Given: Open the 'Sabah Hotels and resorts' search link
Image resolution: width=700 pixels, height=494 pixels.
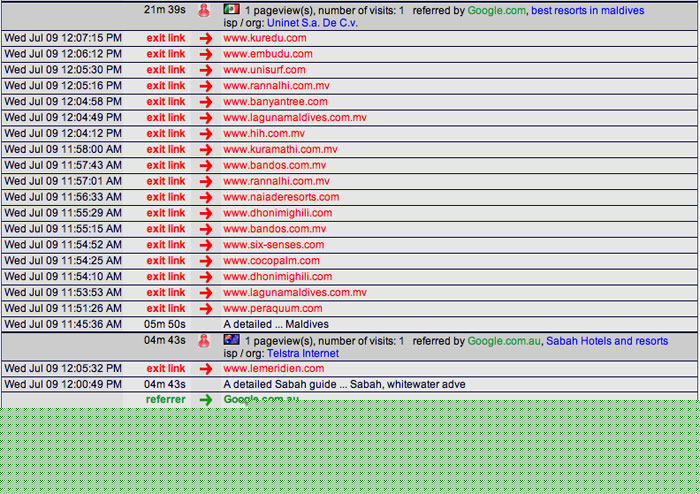Looking at the screenshot, I should tap(606, 341).
